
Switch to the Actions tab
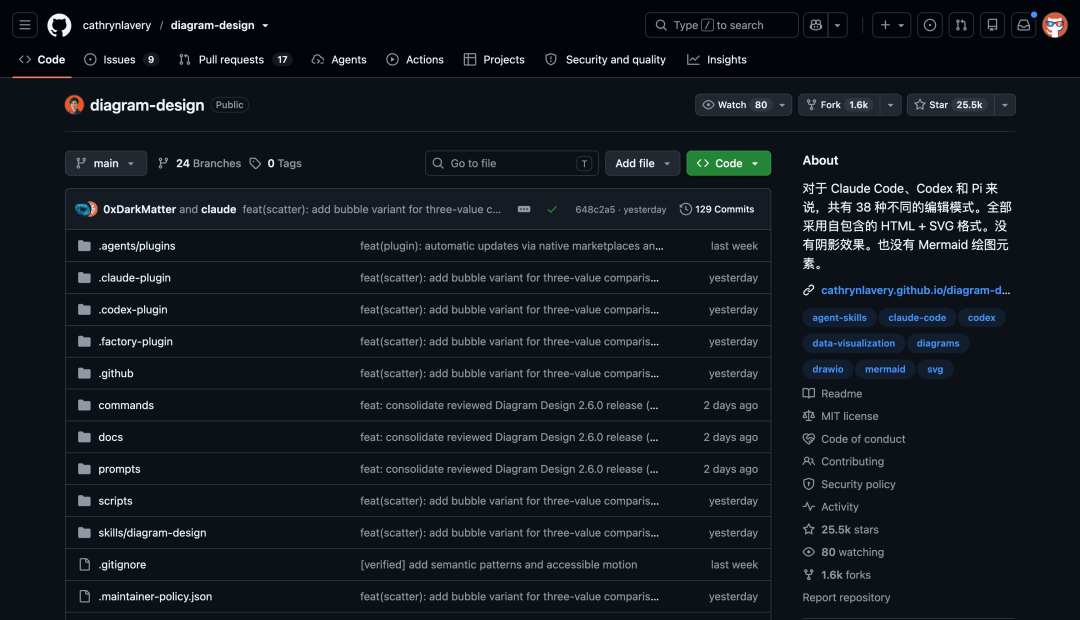pos(415,60)
